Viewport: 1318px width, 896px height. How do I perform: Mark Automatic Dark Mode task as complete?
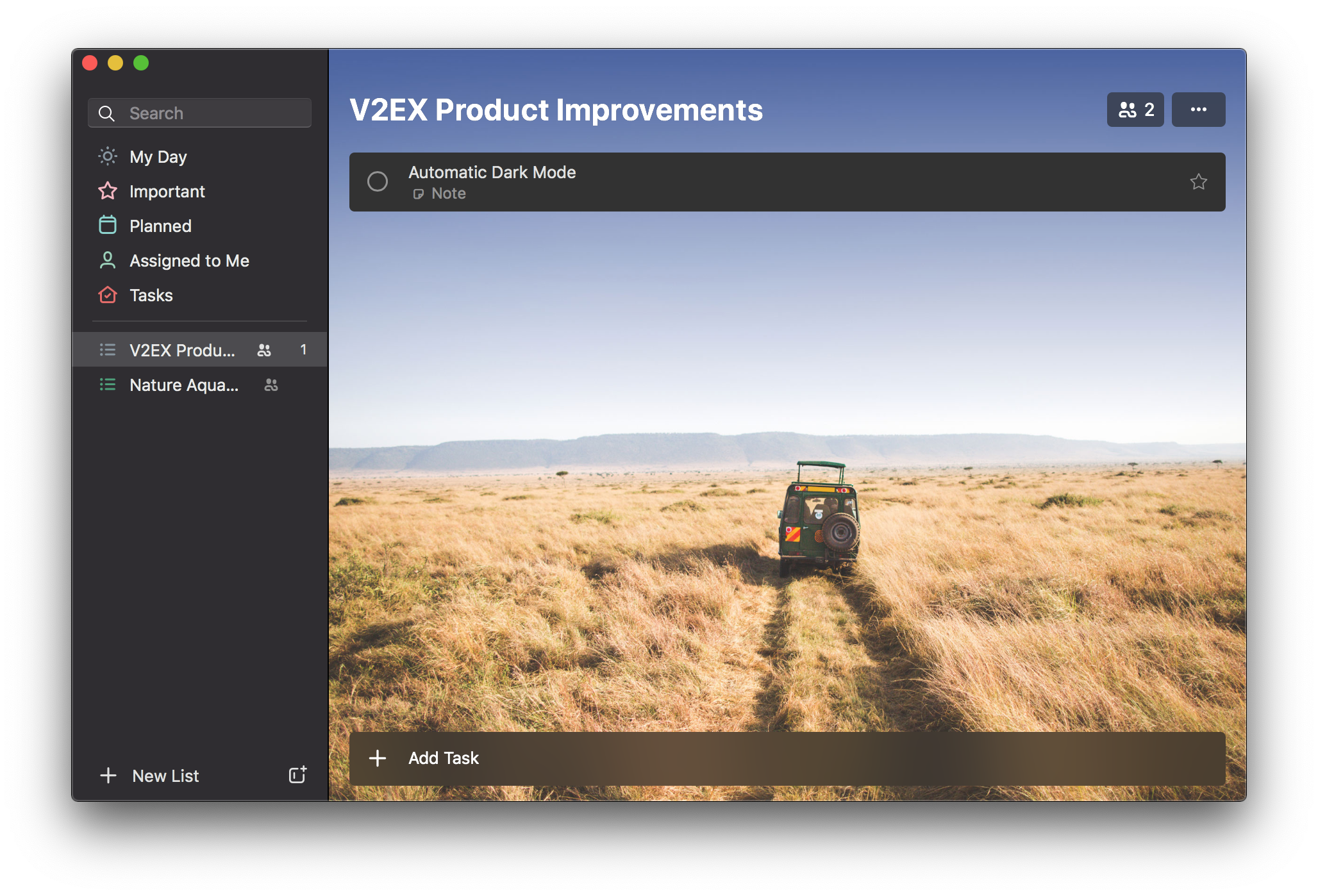point(378,182)
